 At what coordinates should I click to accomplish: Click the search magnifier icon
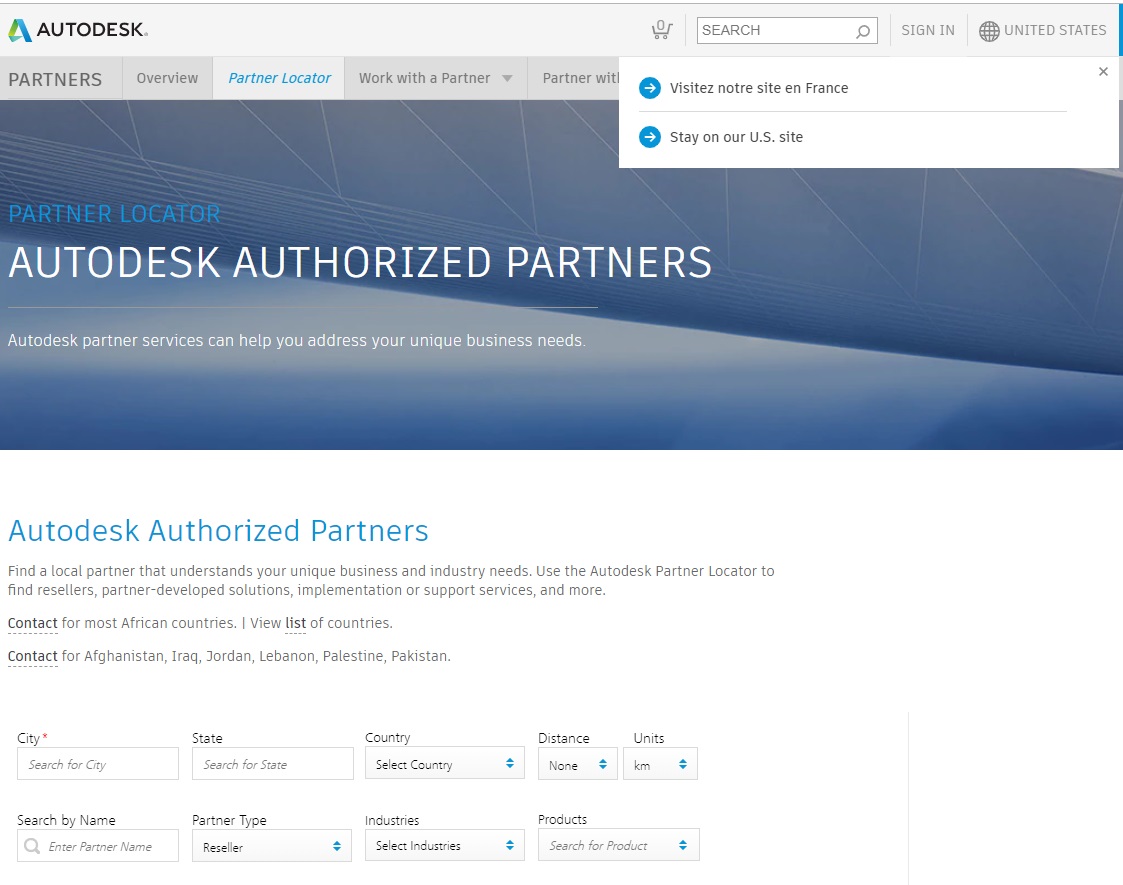[862, 31]
